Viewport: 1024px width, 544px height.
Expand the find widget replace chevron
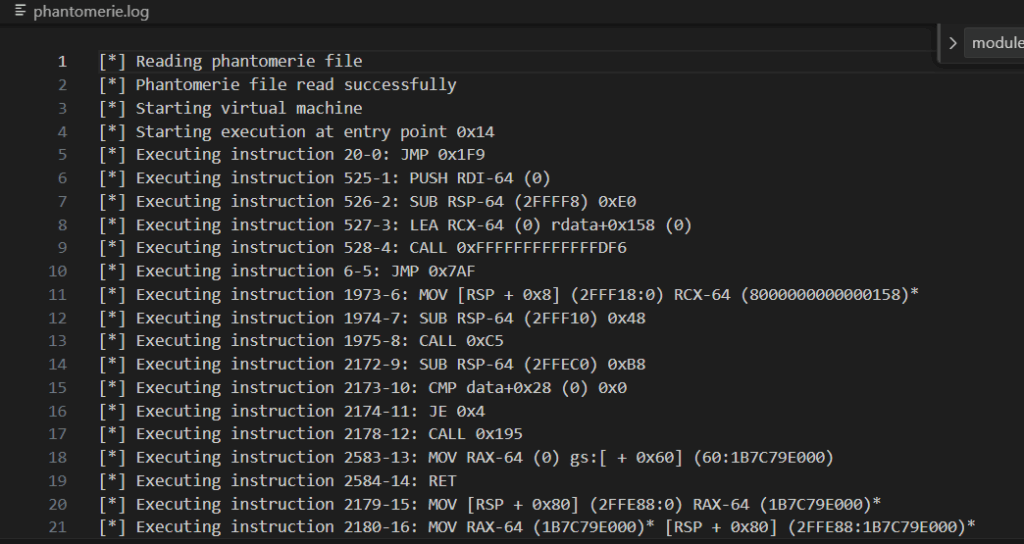952,43
